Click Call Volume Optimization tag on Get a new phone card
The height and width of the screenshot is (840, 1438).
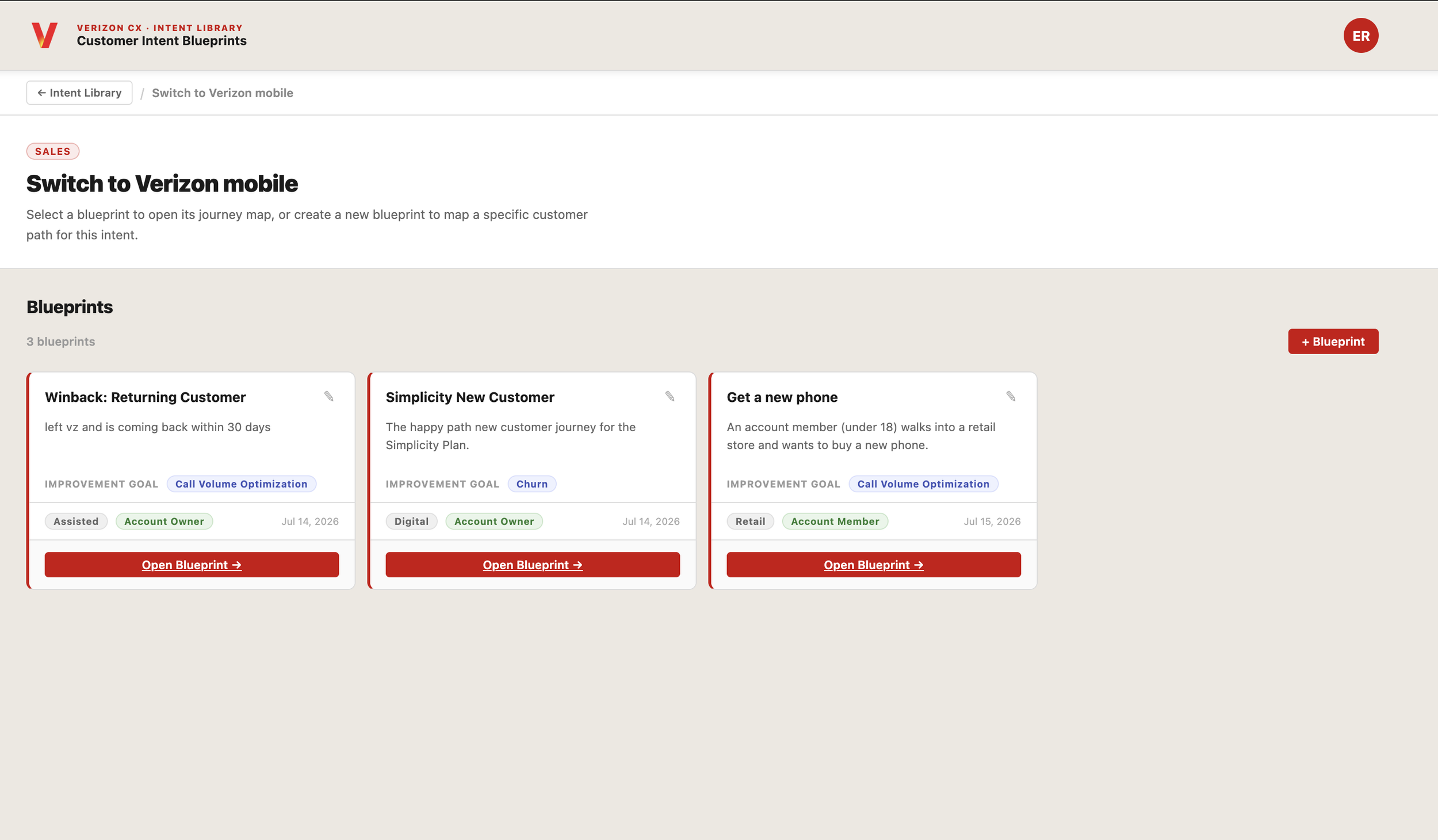click(x=923, y=484)
